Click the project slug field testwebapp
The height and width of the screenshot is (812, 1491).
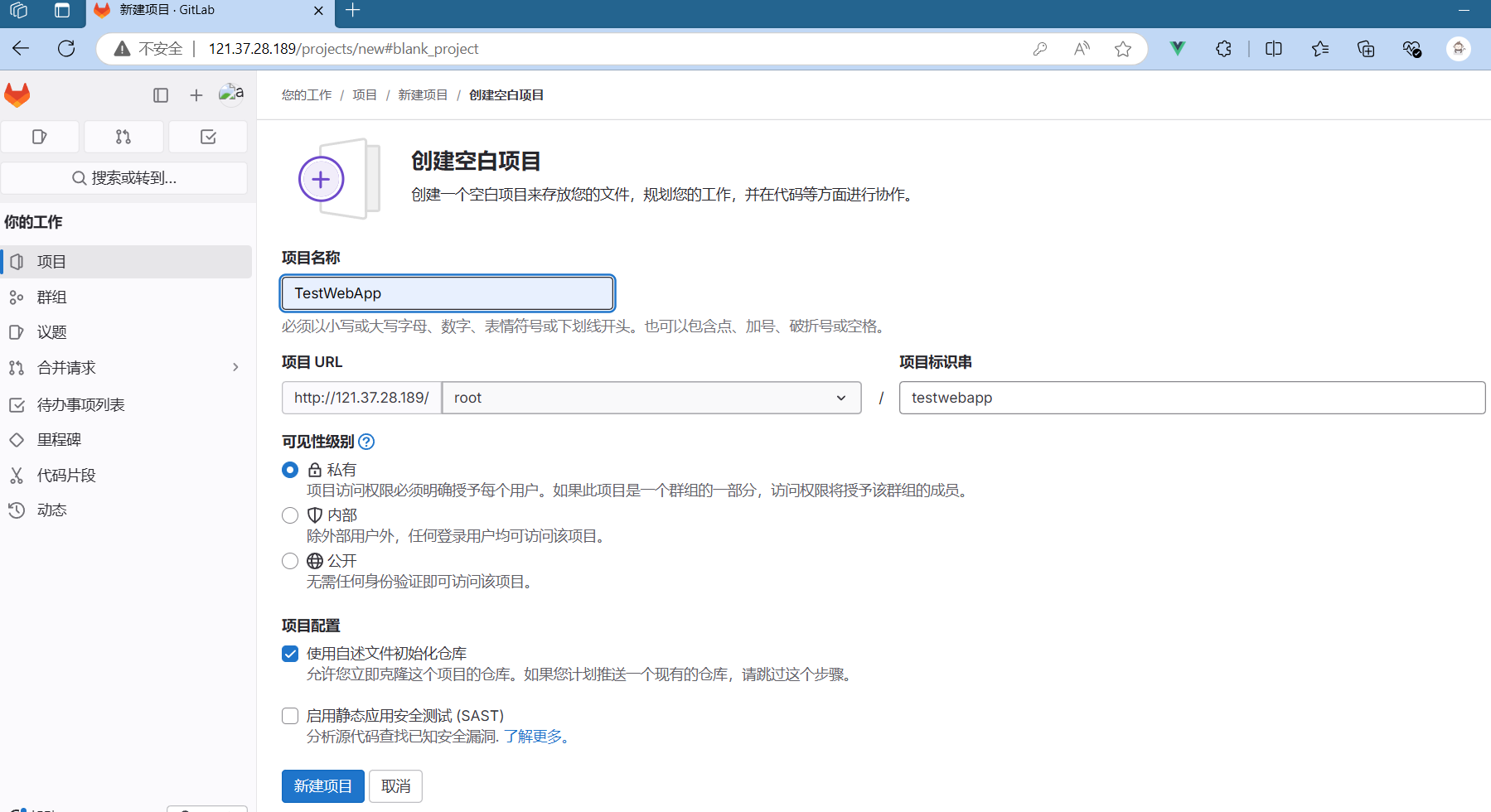click(1192, 398)
